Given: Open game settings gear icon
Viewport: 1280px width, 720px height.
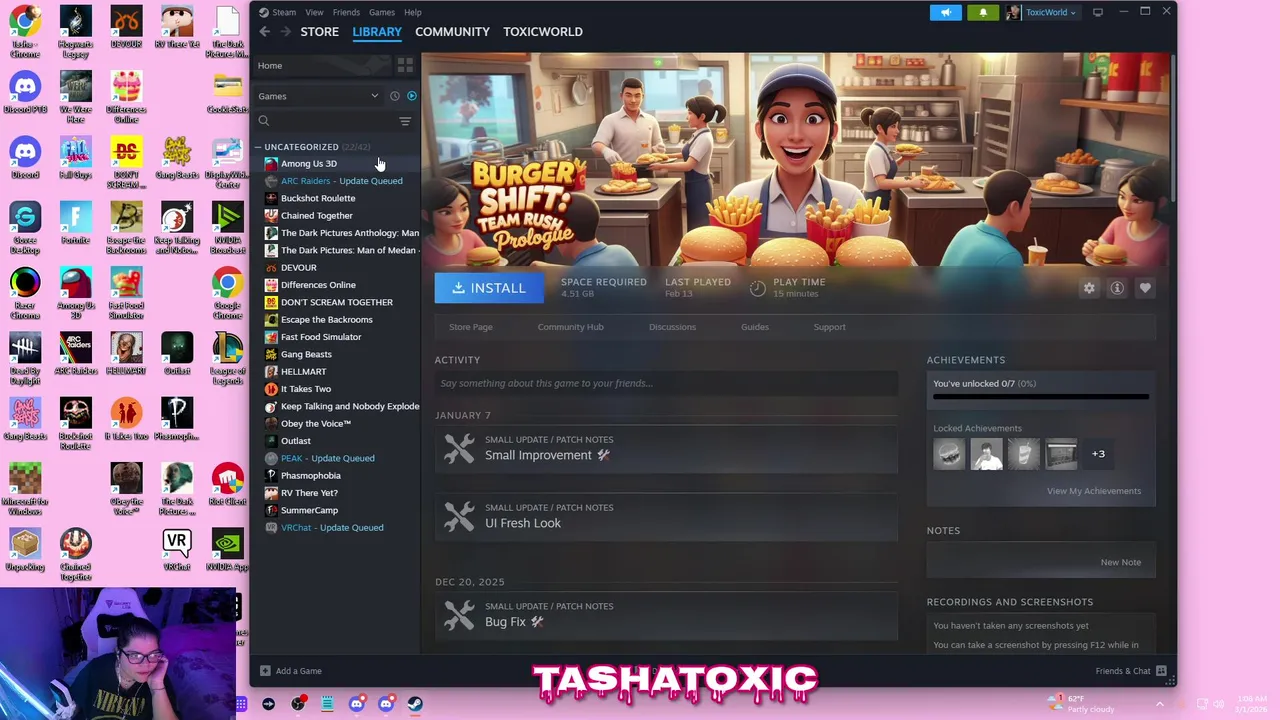Looking at the screenshot, I should [x=1089, y=288].
